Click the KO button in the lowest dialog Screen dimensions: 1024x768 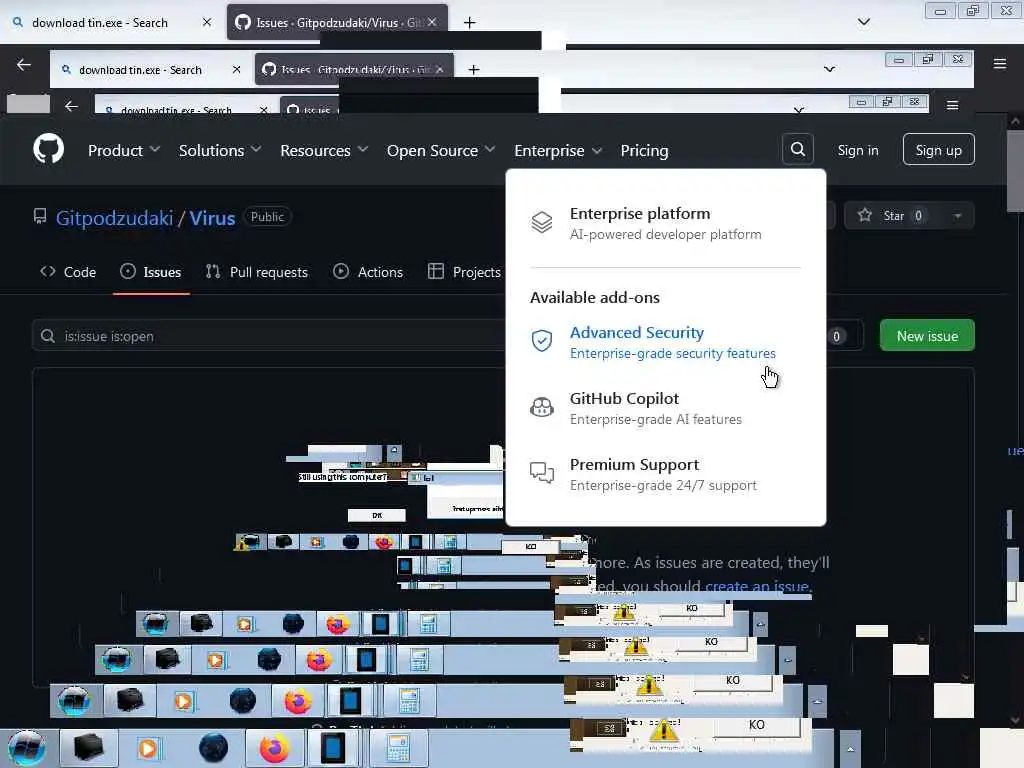(x=756, y=726)
